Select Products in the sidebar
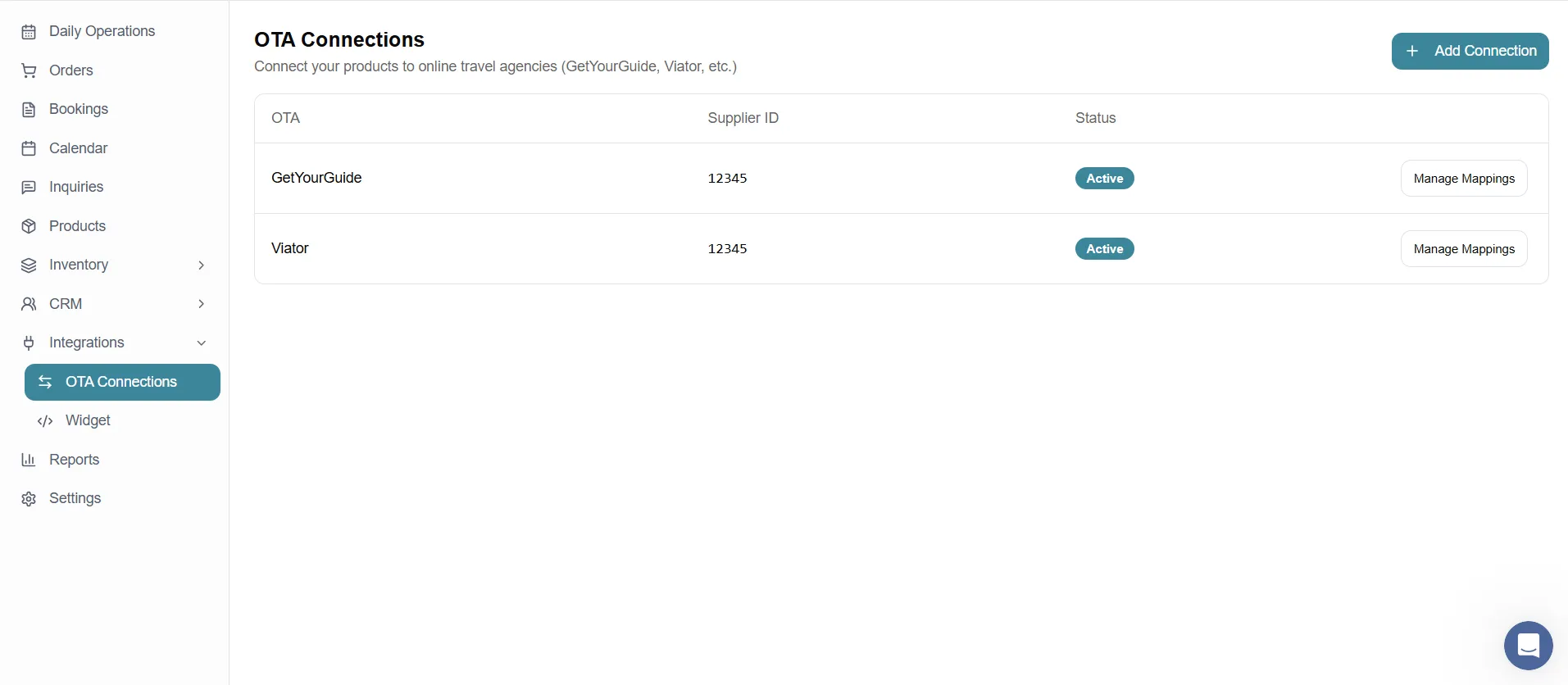Viewport: 1568px width, 685px height. (x=114, y=226)
